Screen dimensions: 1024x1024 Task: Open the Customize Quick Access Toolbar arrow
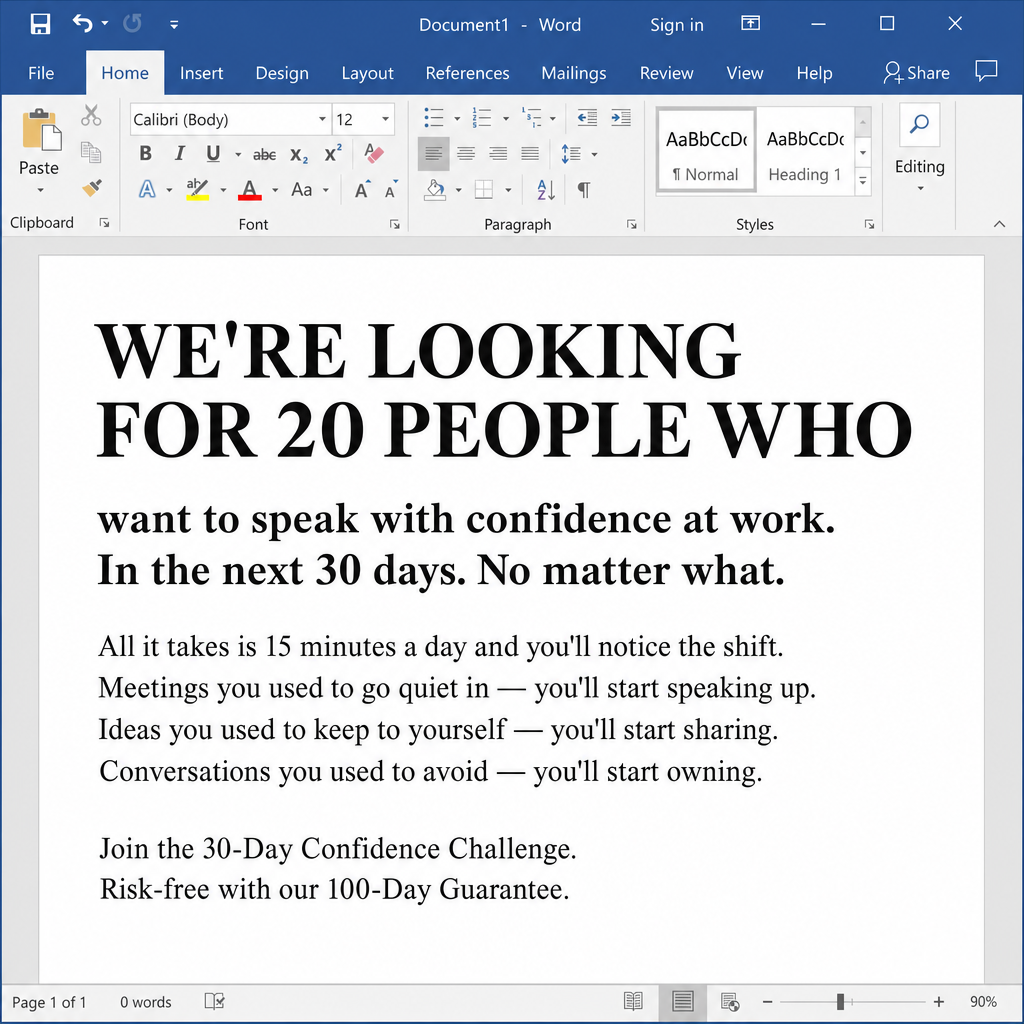click(x=174, y=25)
